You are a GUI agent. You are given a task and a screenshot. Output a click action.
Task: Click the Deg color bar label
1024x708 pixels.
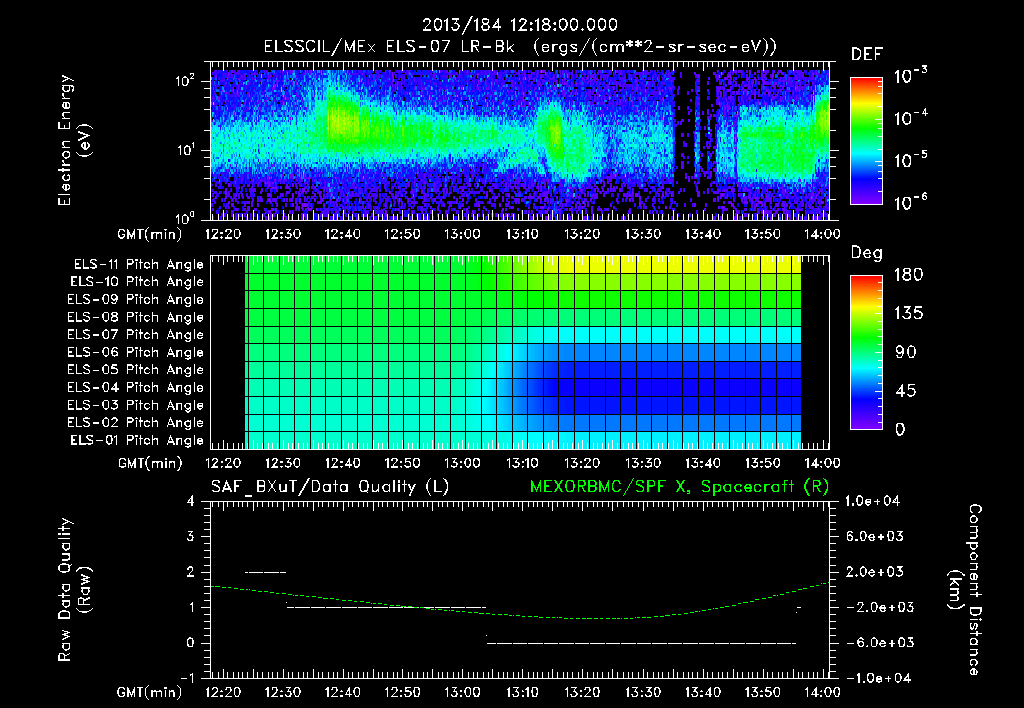(867, 253)
